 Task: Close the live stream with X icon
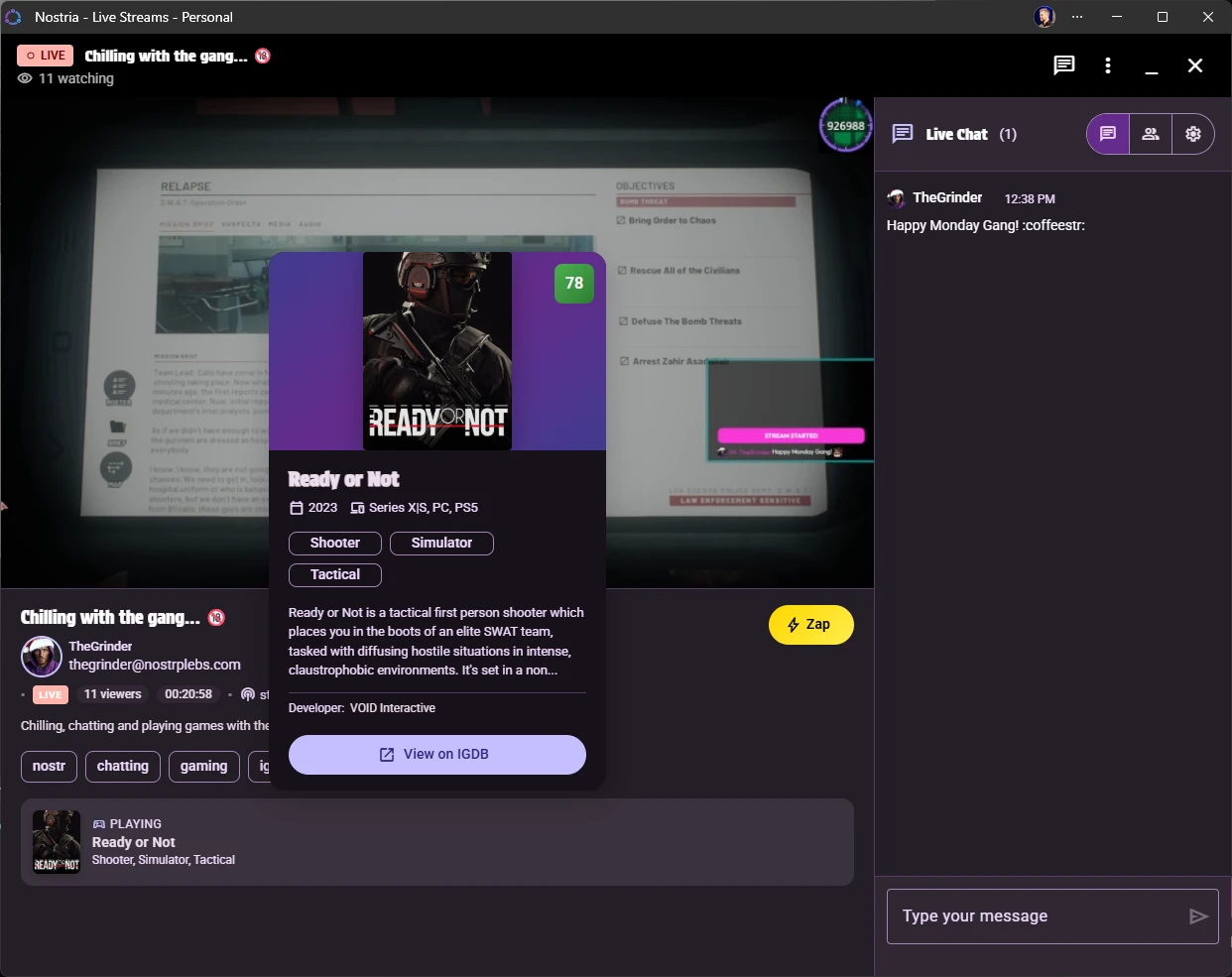(1195, 65)
